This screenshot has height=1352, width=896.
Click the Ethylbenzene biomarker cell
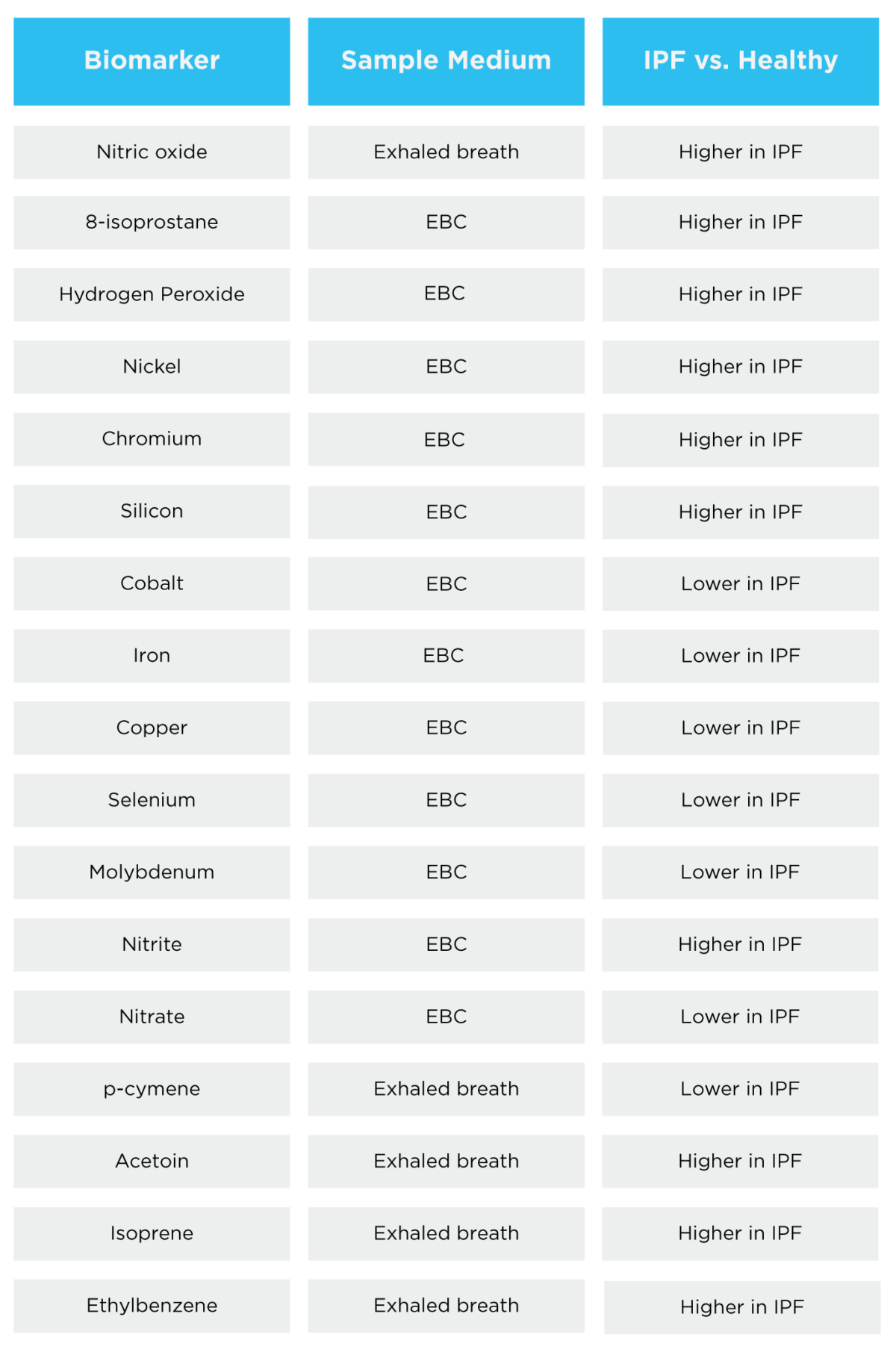152,1305
